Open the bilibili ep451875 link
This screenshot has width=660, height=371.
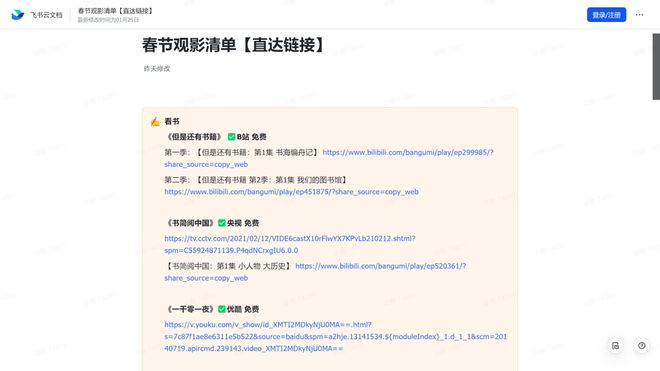291,192
